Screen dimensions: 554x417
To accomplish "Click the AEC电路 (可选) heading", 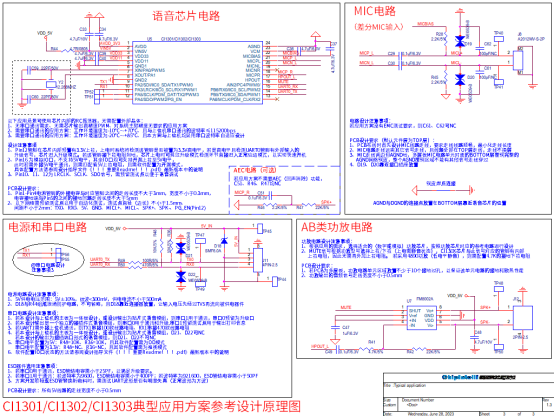I will [254, 170].
